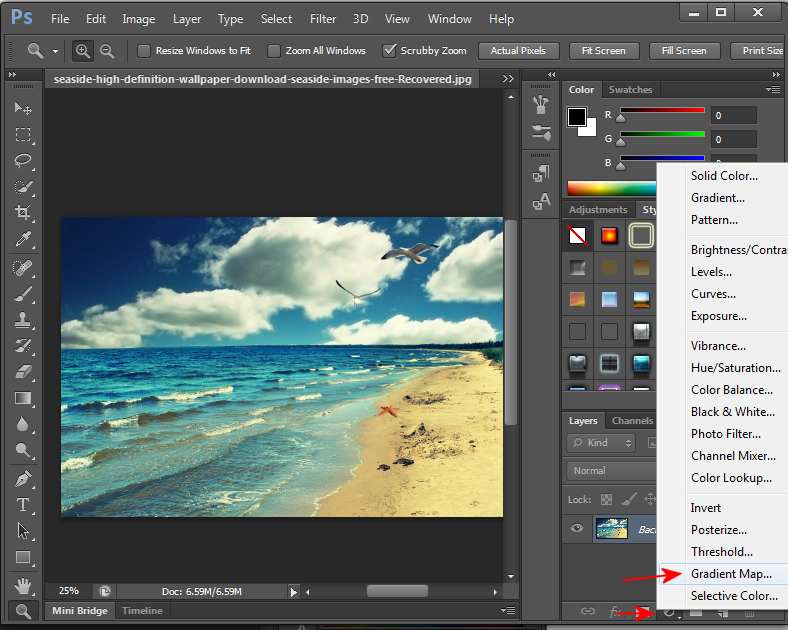Select the Horizontal Type tool
Viewport: 788px width, 630px height.
pyautogui.click(x=23, y=505)
